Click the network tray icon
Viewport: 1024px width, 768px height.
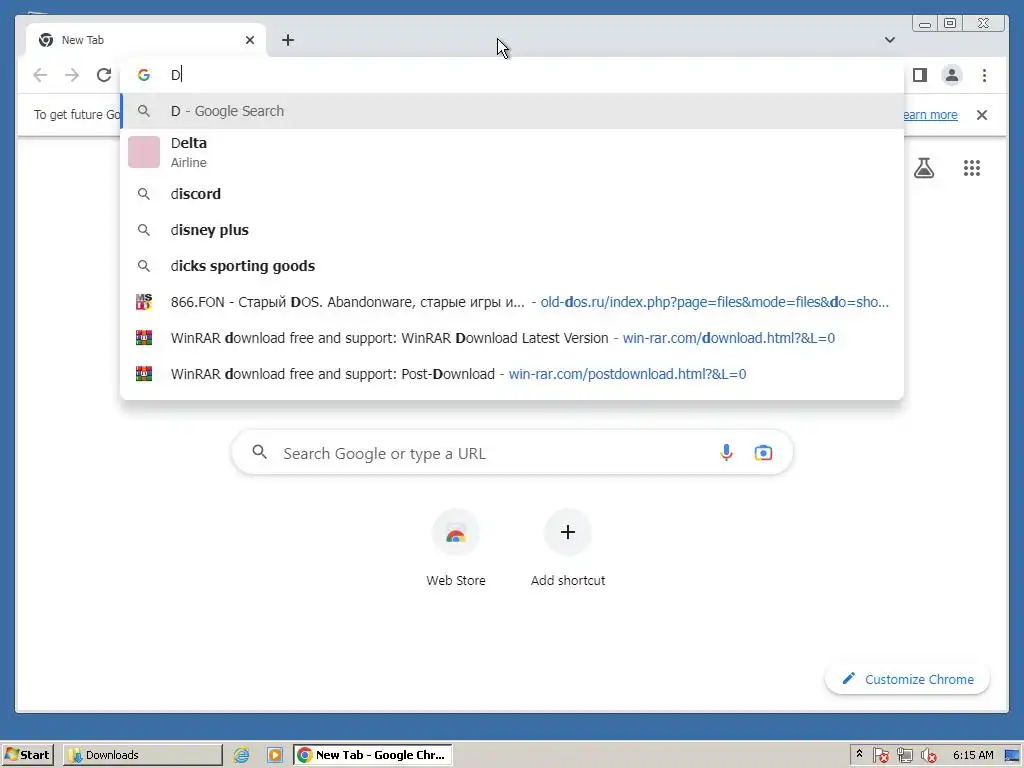point(904,755)
